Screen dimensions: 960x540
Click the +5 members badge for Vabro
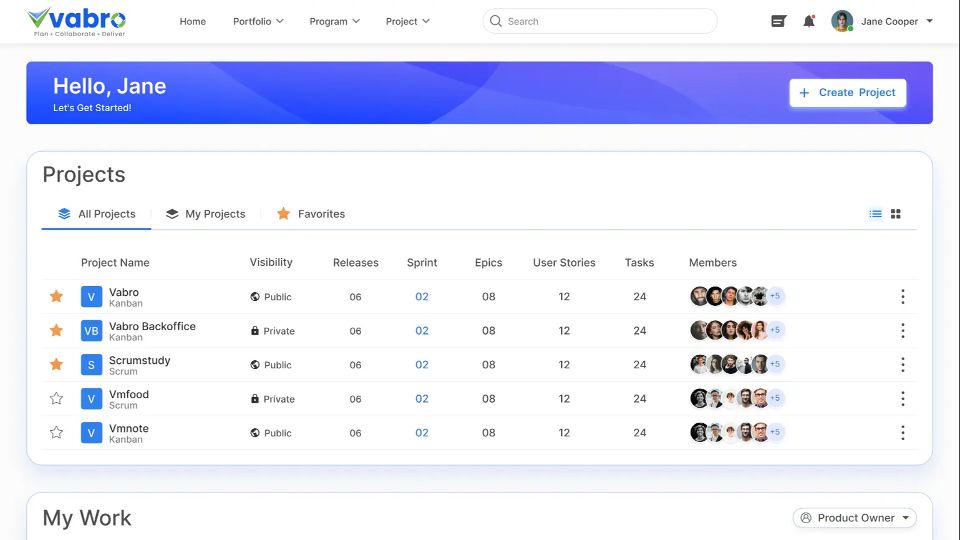pos(776,297)
